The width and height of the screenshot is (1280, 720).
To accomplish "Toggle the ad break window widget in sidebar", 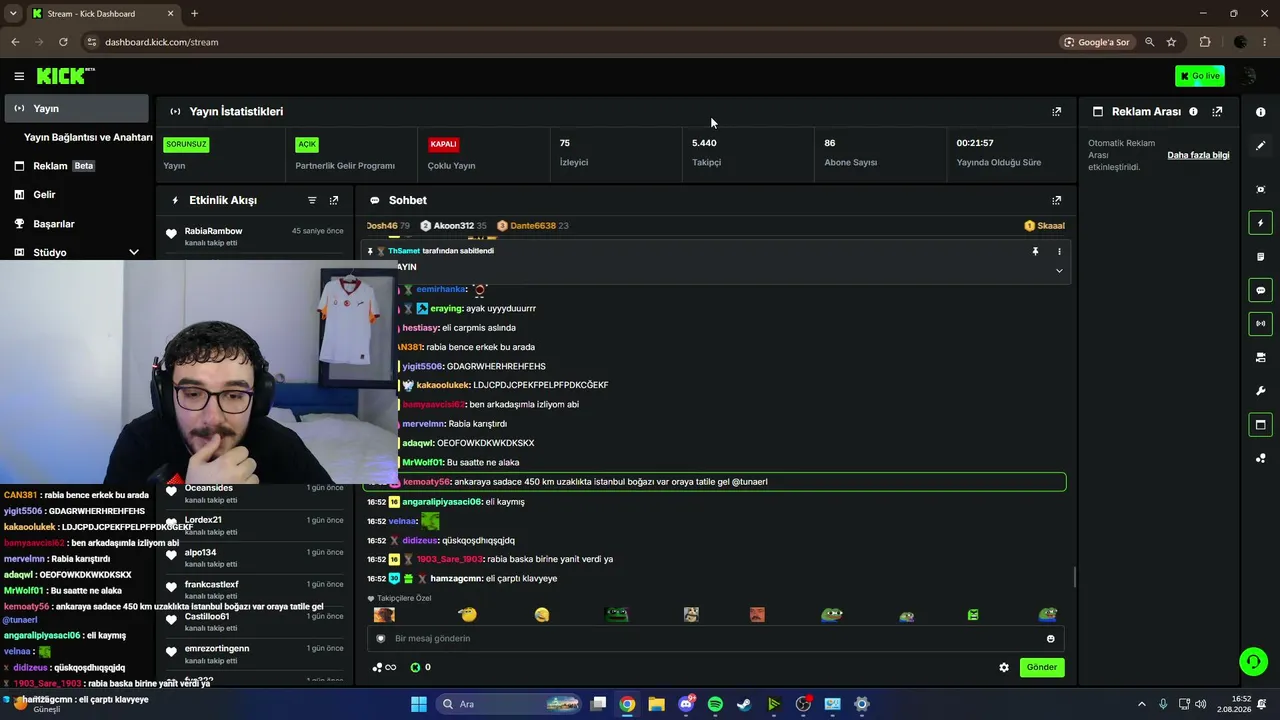I will tap(1260, 425).
